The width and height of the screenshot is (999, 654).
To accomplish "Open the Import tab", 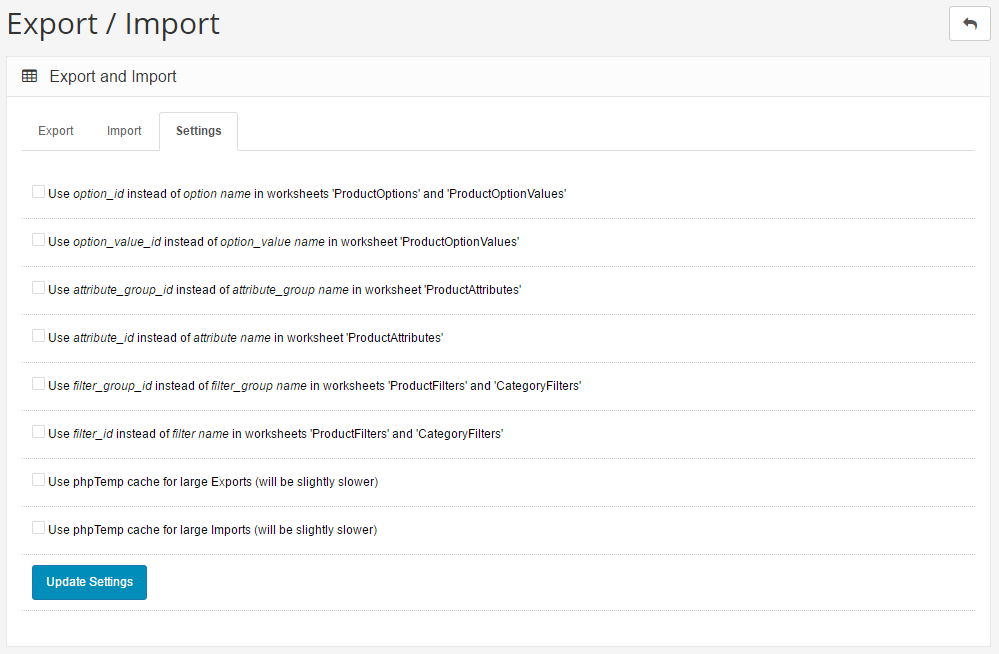I will (x=124, y=131).
